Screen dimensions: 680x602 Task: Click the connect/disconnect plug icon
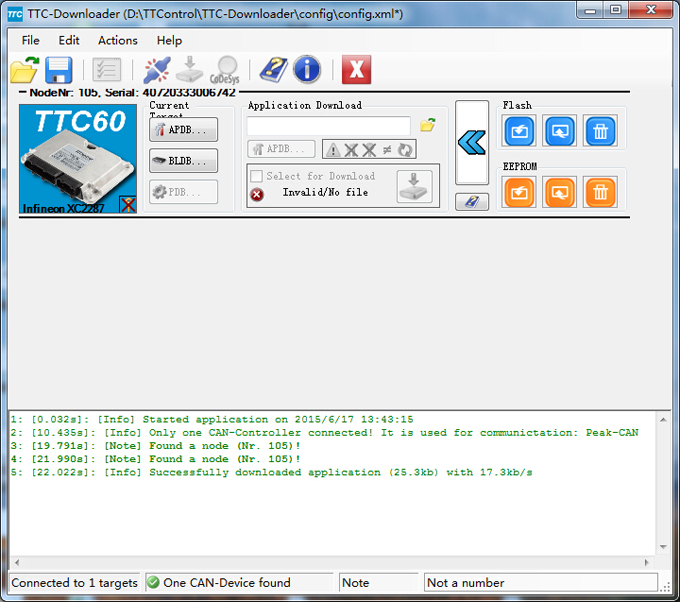pyautogui.click(x=156, y=70)
